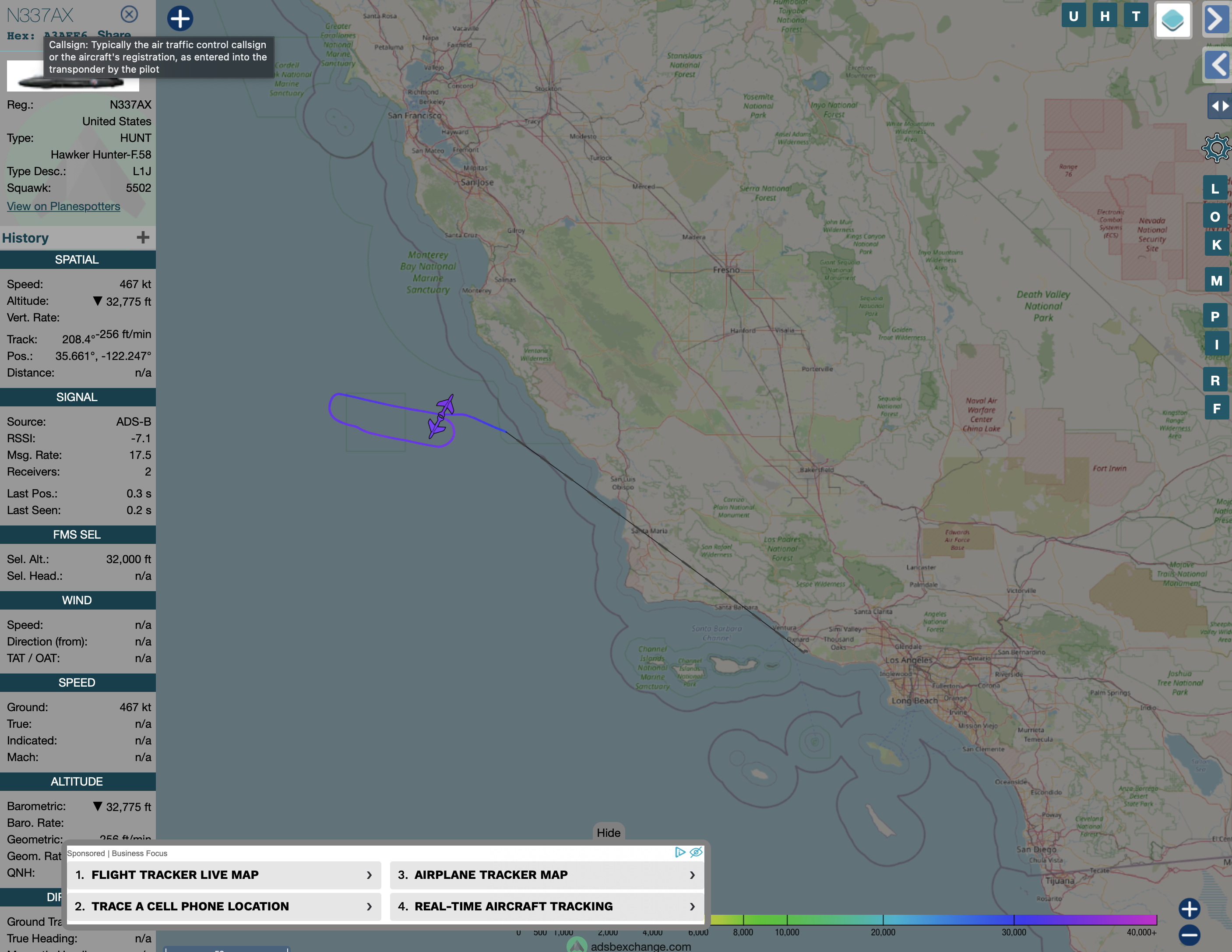Viewport: 1232px width, 952px height.
Task: Click the Type value HUNT
Action: (135, 138)
